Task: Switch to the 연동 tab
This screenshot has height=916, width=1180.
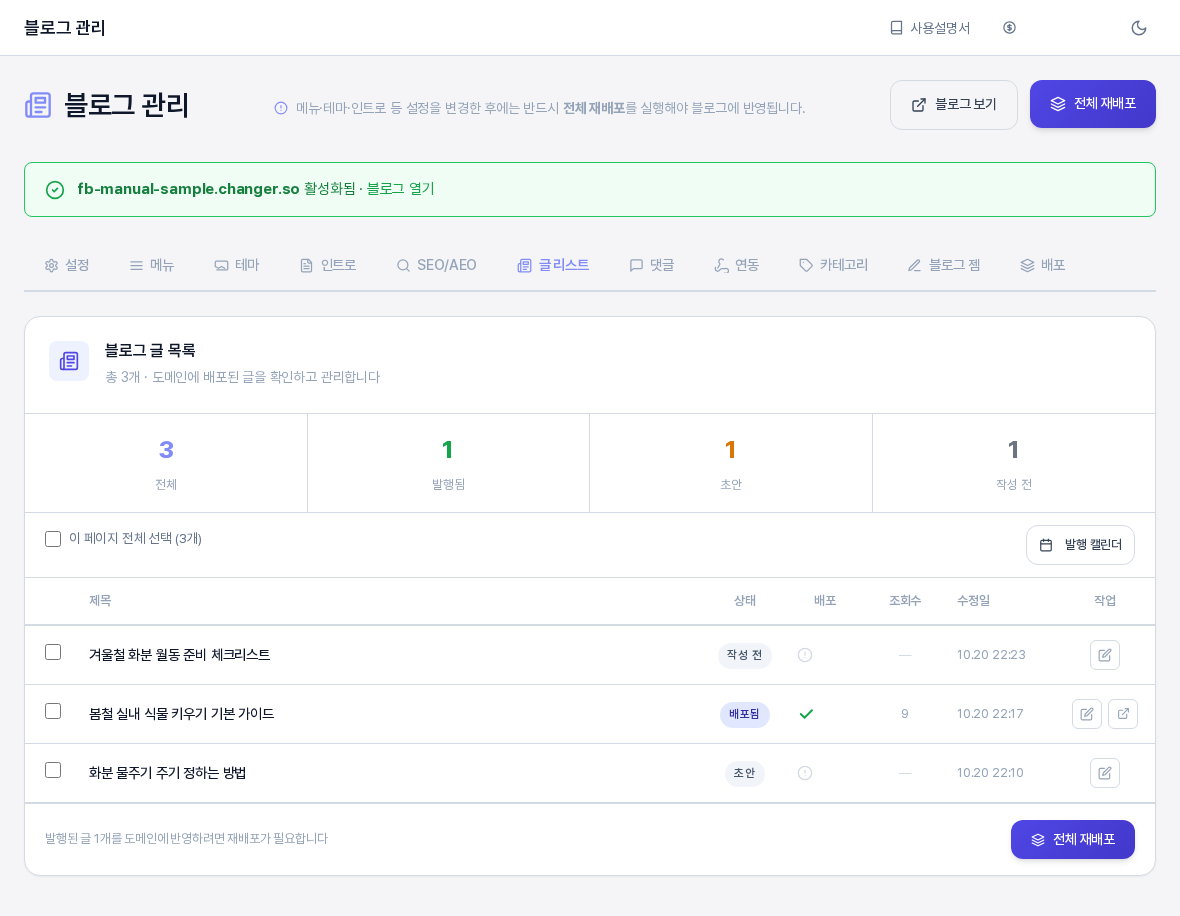Action: point(737,265)
